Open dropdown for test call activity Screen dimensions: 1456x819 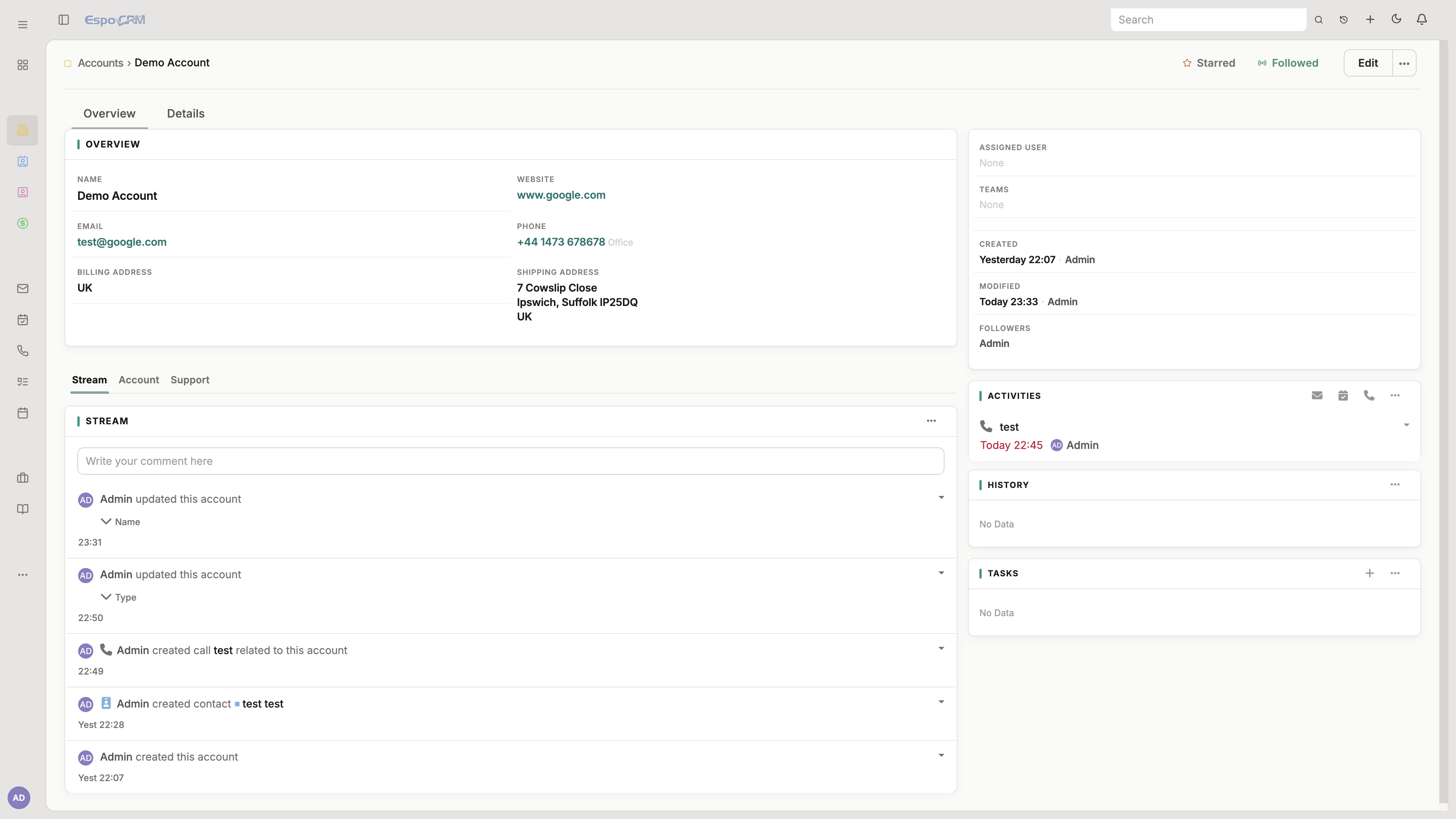click(1406, 425)
